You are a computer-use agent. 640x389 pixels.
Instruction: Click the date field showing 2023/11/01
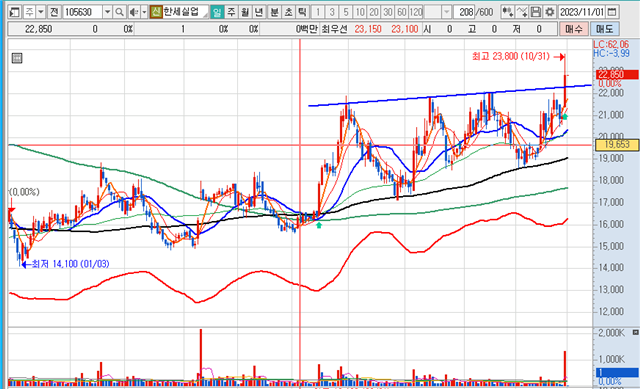pos(582,12)
